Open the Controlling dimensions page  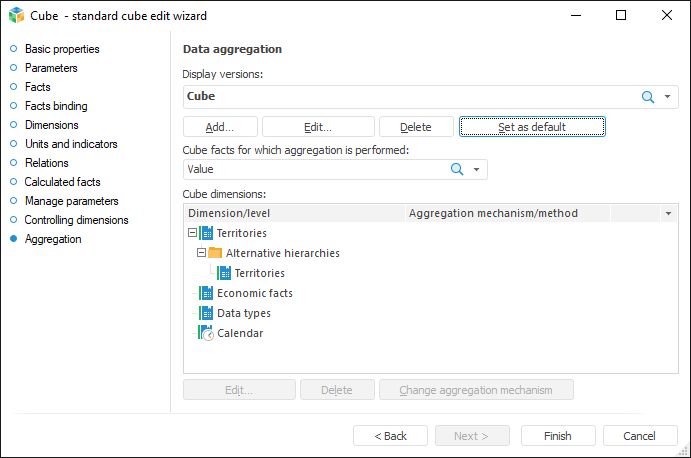tap(76, 220)
